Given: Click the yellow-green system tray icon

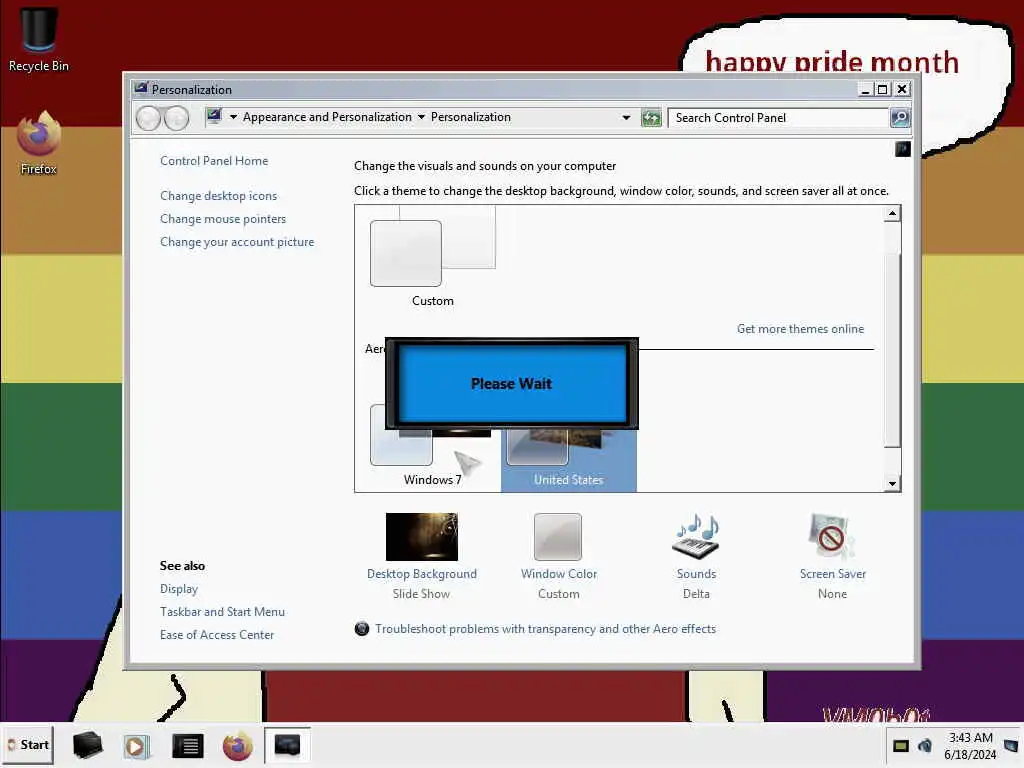Looking at the screenshot, I should (901, 745).
